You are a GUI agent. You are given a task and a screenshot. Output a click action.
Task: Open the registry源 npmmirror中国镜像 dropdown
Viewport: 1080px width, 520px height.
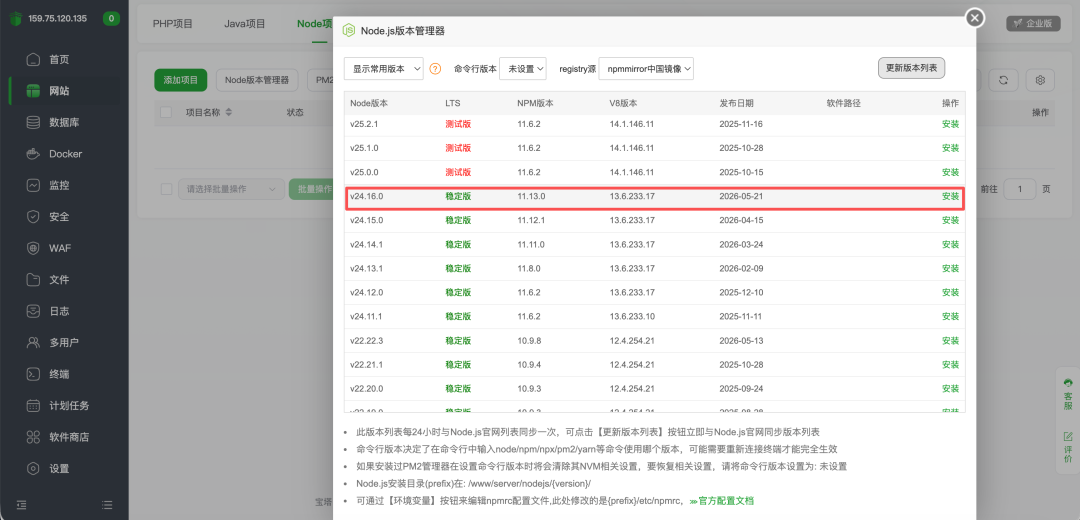click(646, 69)
